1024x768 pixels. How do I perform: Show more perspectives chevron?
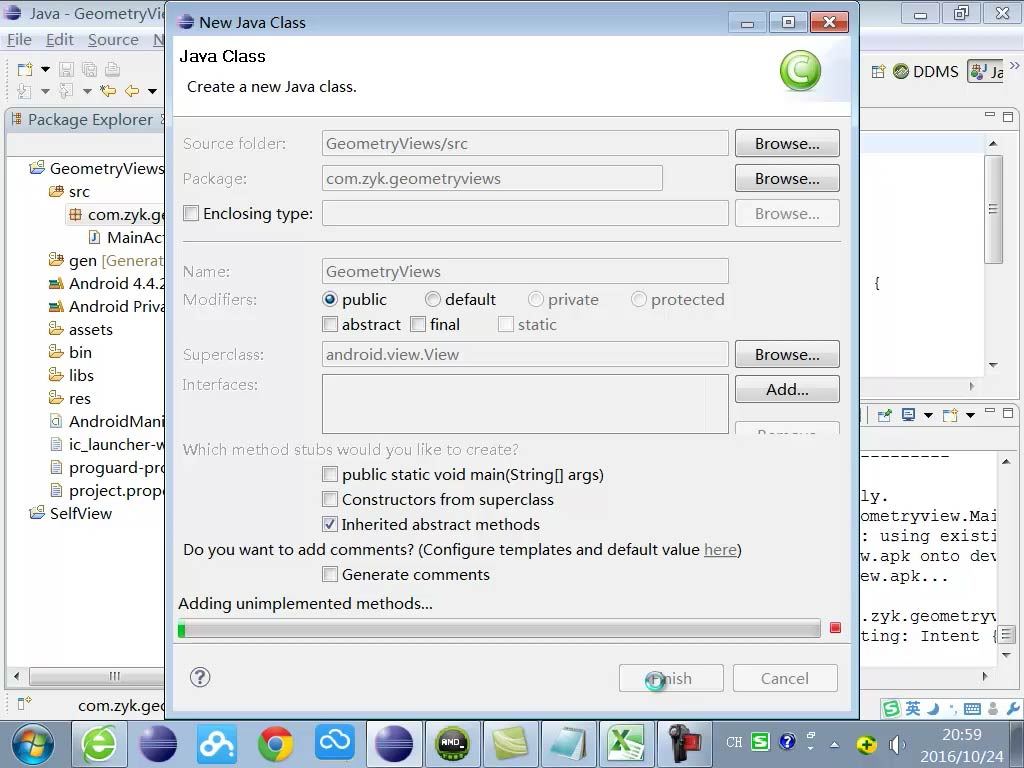pos(1014,65)
